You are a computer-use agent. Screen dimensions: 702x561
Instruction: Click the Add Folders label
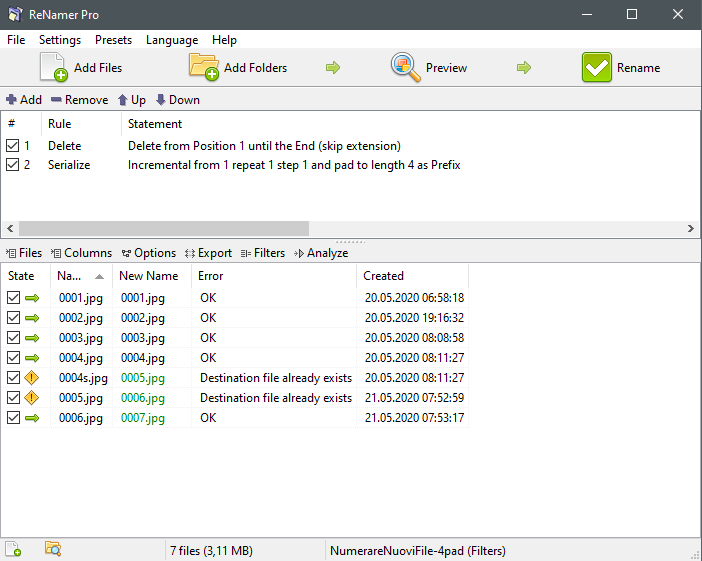click(255, 68)
